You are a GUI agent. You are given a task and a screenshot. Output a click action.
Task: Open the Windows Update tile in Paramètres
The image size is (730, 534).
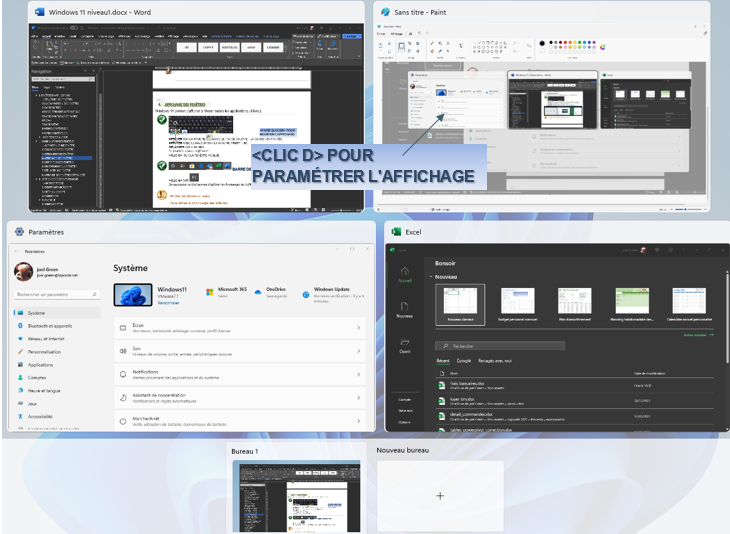pyautogui.click(x=333, y=295)
